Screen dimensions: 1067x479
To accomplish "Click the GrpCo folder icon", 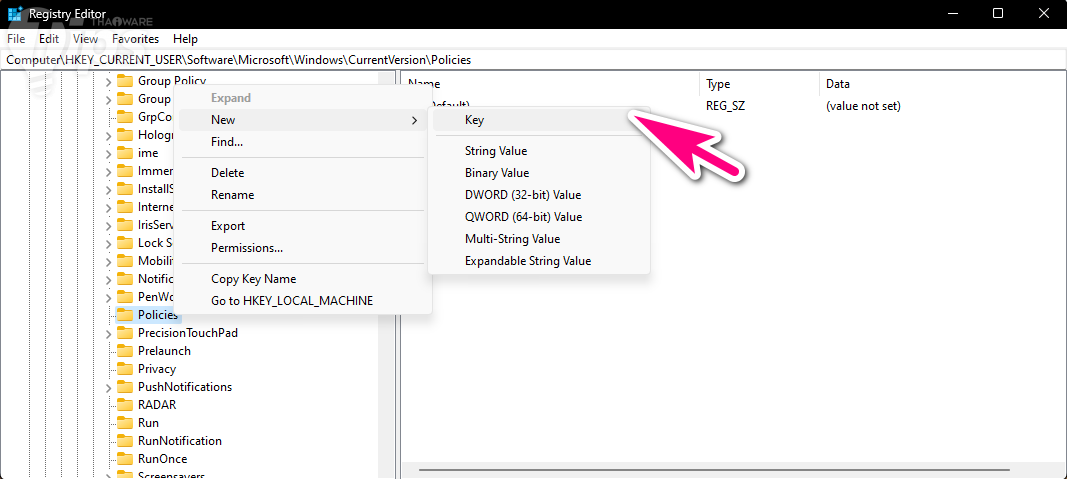I will coord(125,116).
